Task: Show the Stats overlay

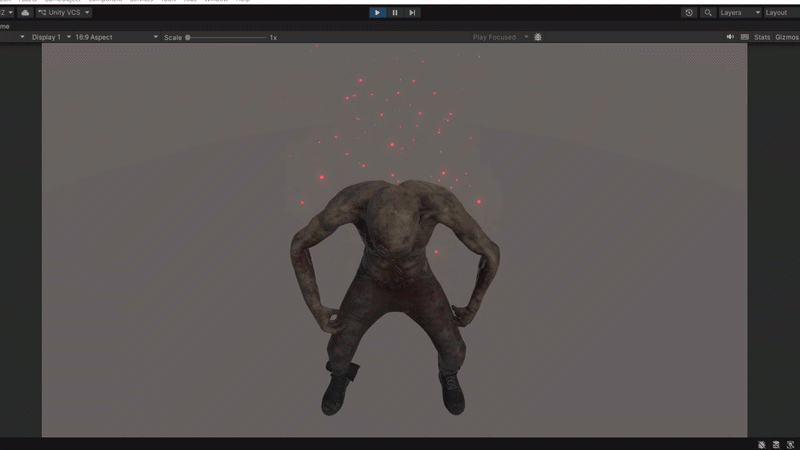Action: [762, 37]
